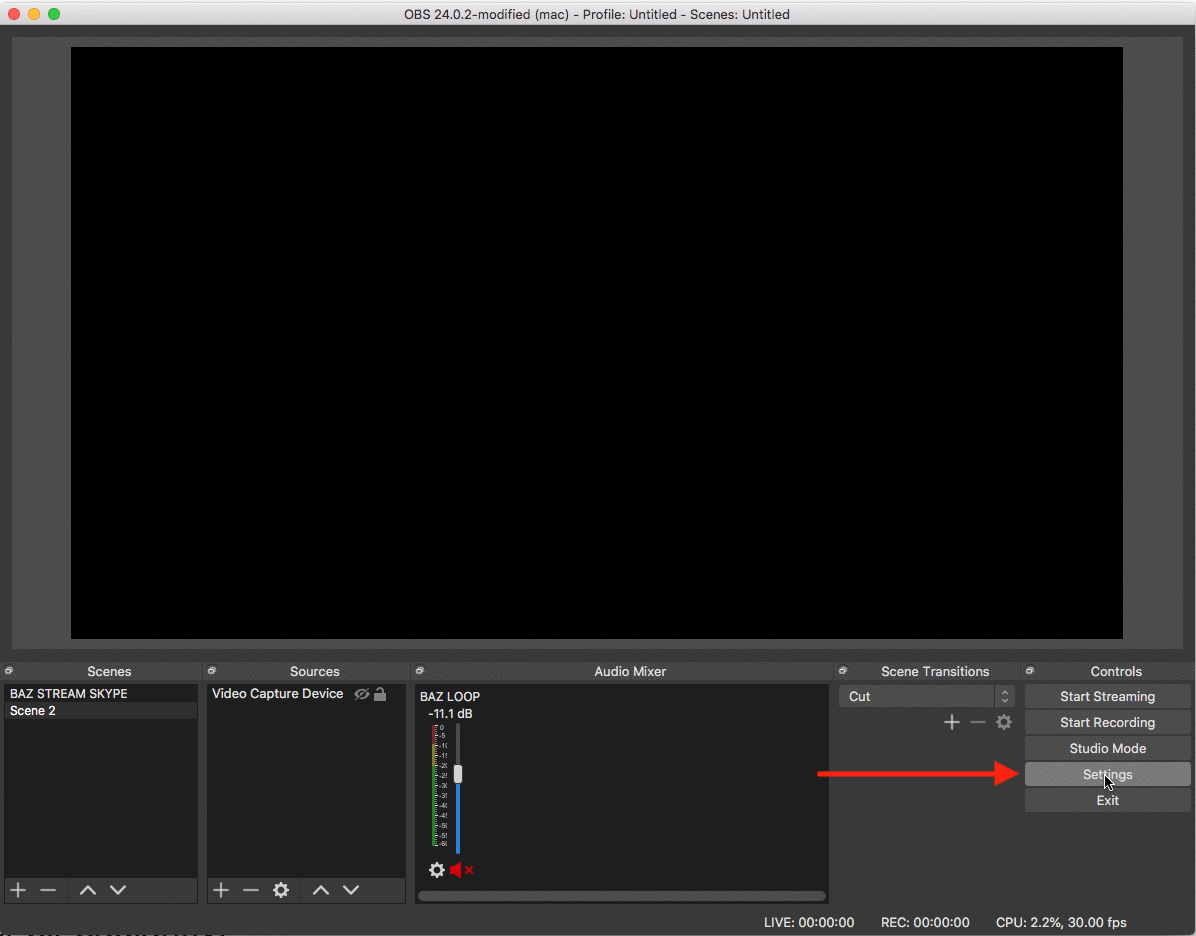The image size is (1196, 936).
Task: Click the -11.1 dB level value
Action: [450, 714]
